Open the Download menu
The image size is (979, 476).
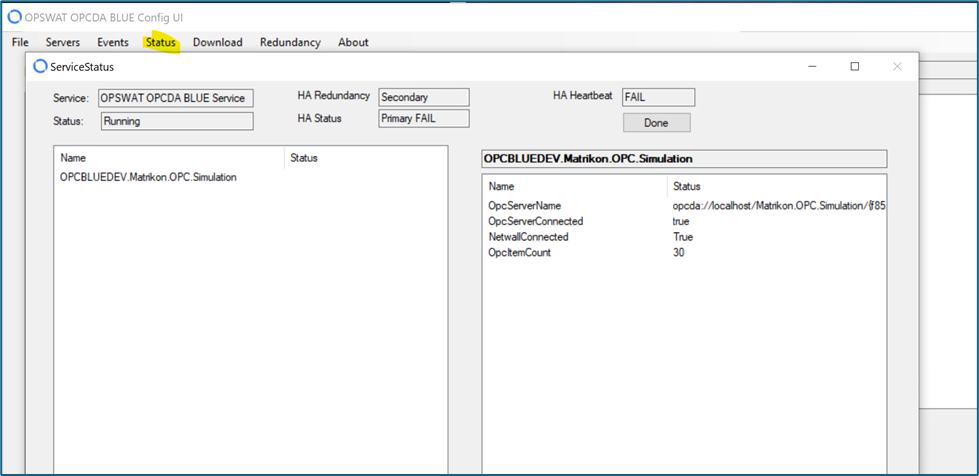[x=217, y=42]
